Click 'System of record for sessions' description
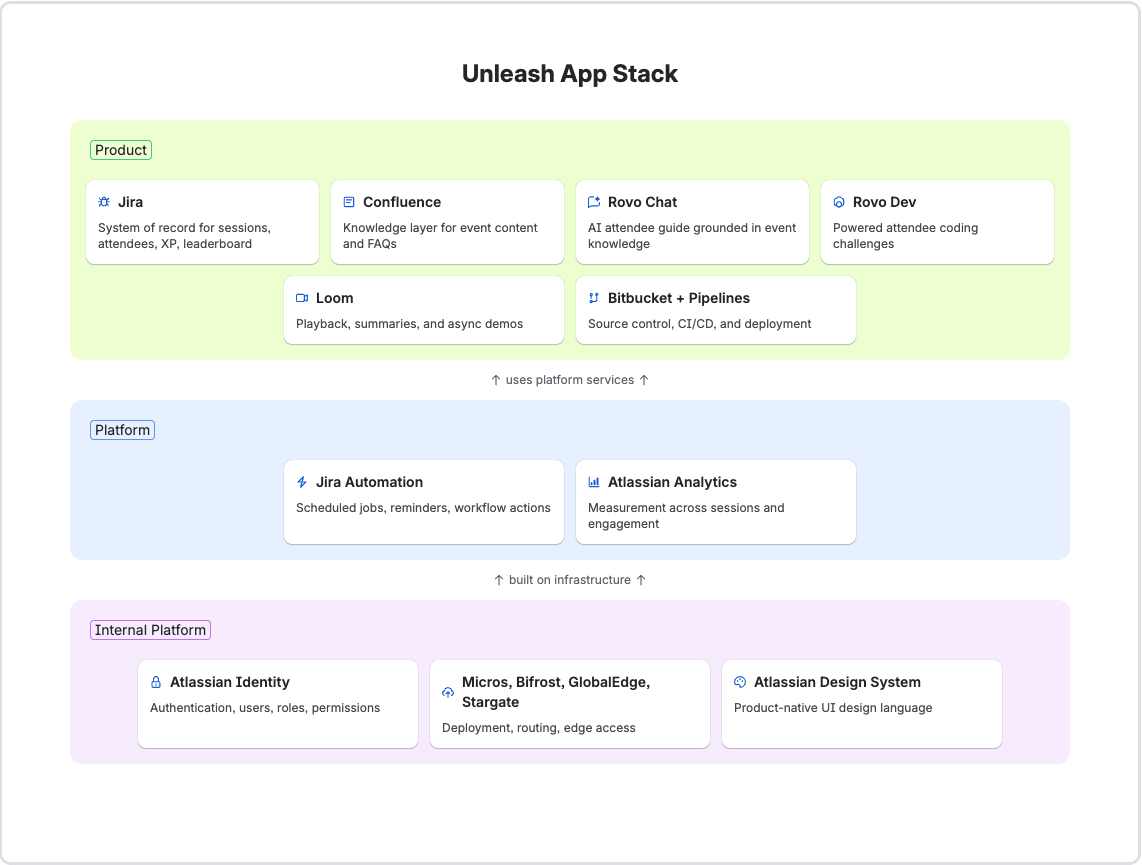1142x865 pixels. coord(184,236)
